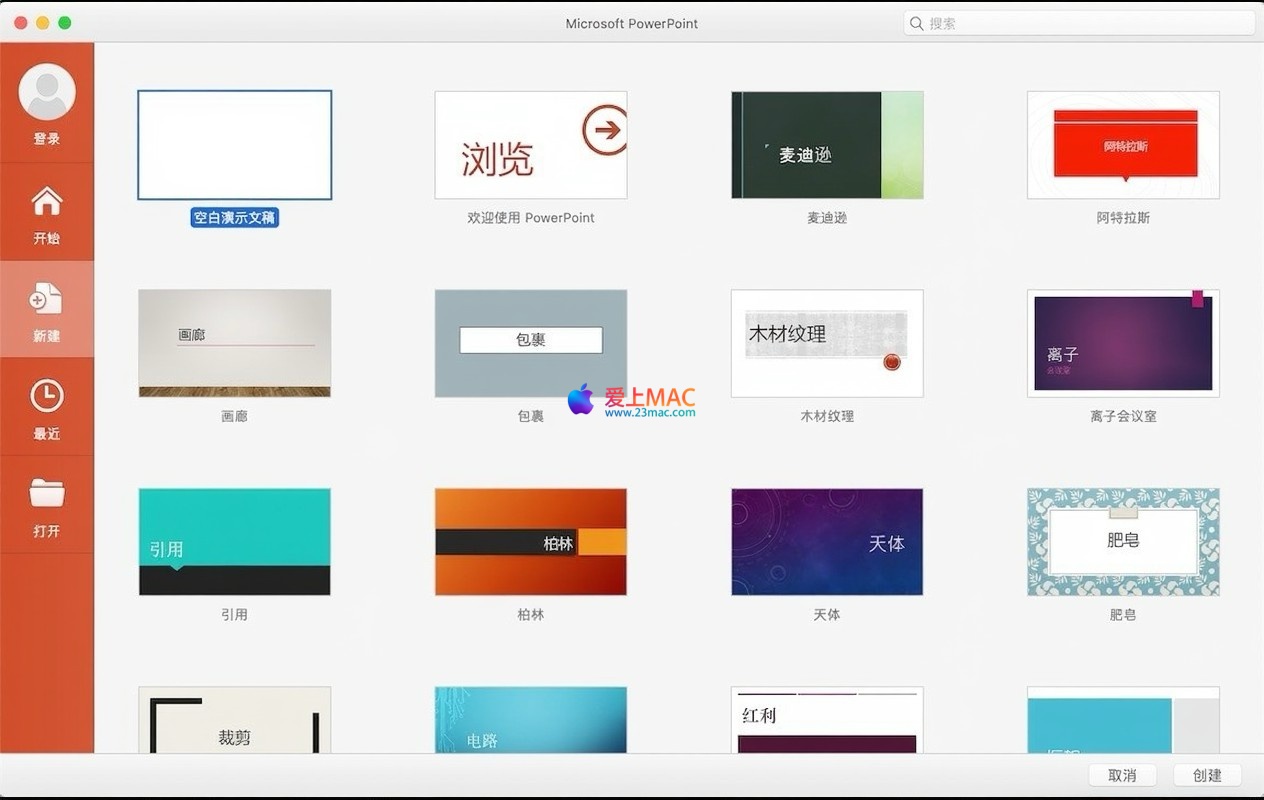This screenshot has height=800, width=1264.
Task: Choose the teal Quotable (引用) template
Action: click(234, 541)
